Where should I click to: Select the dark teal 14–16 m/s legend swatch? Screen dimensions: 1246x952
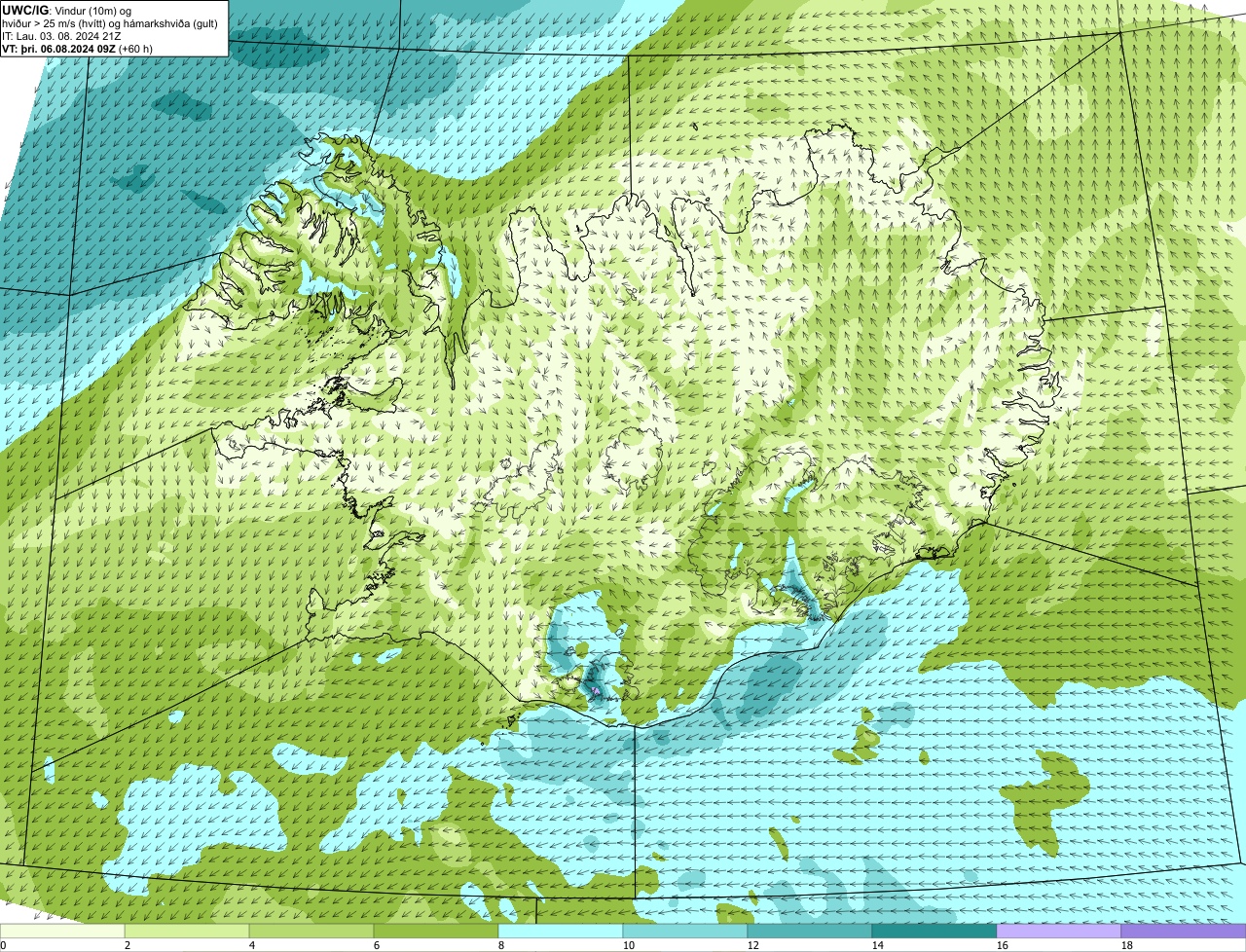click(x=934, y=932)
